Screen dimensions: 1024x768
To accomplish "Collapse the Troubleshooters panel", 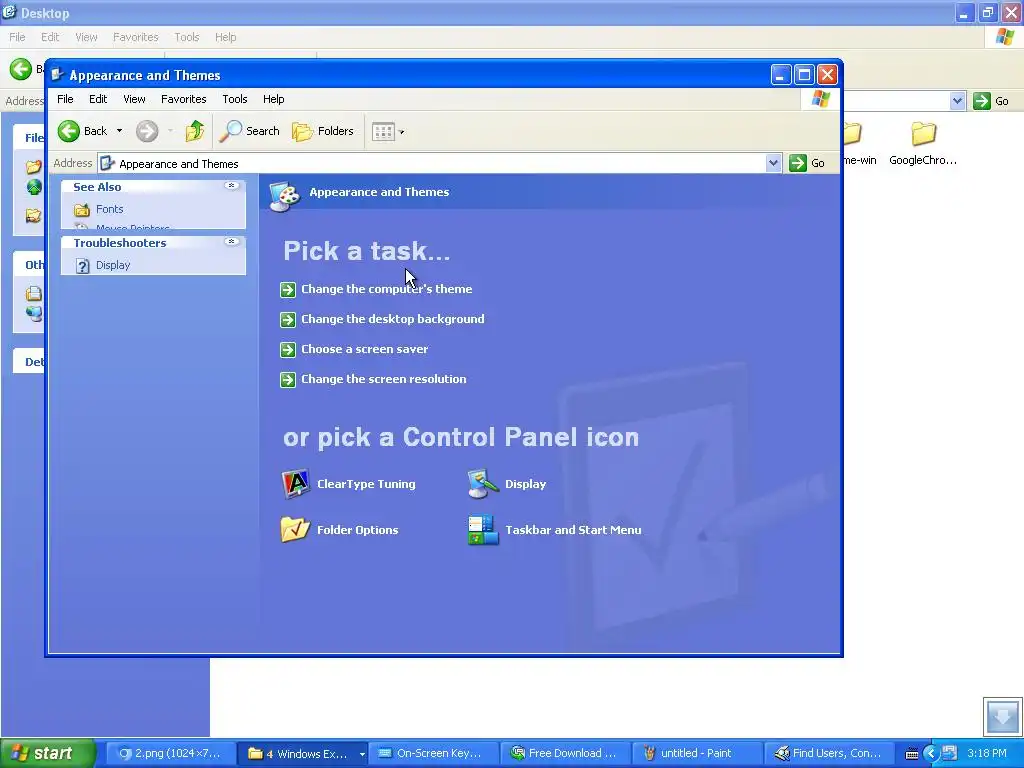I will click(231, 242).
